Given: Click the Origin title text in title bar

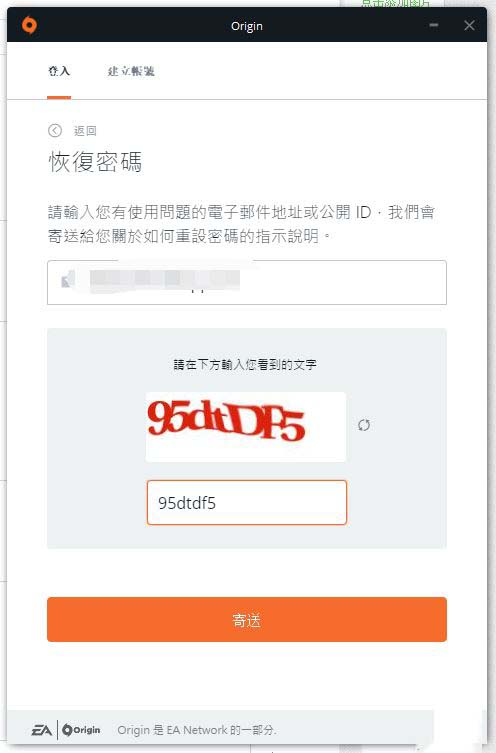Looking at the screenshot, I should pyautogui.click(x=247, y=26).
